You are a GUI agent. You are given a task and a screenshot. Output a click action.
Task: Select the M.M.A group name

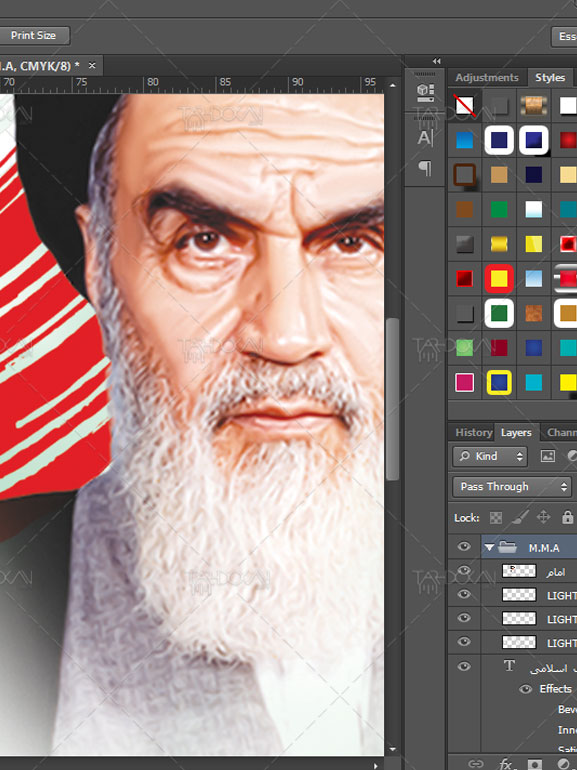point(544,548)
